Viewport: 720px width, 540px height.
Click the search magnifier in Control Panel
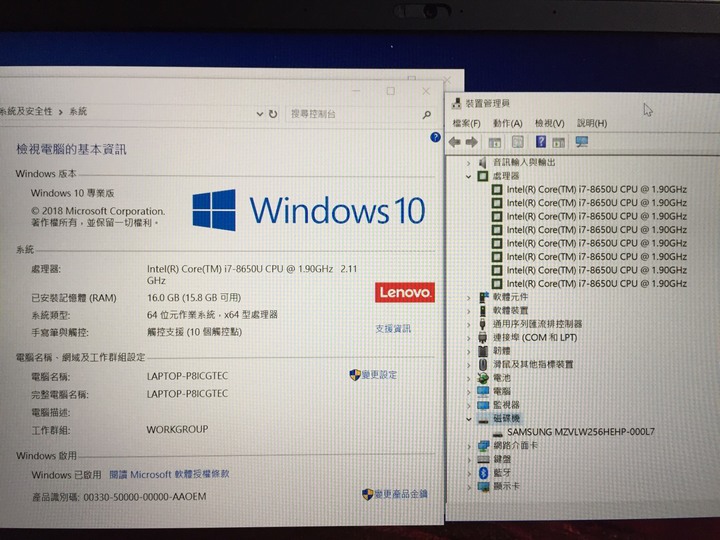[427, 114]
